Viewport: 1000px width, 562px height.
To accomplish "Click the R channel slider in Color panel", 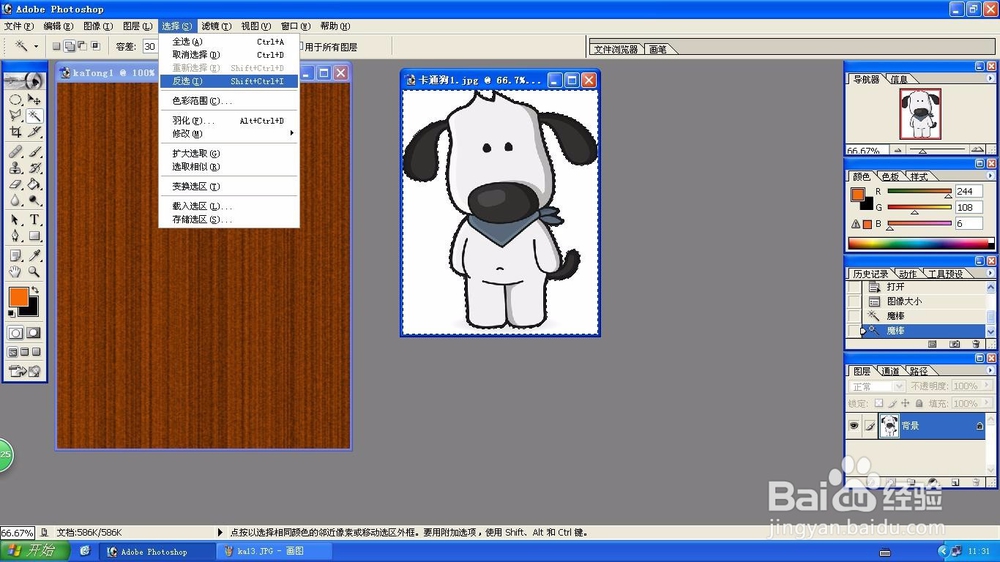I will coord(919,191).
